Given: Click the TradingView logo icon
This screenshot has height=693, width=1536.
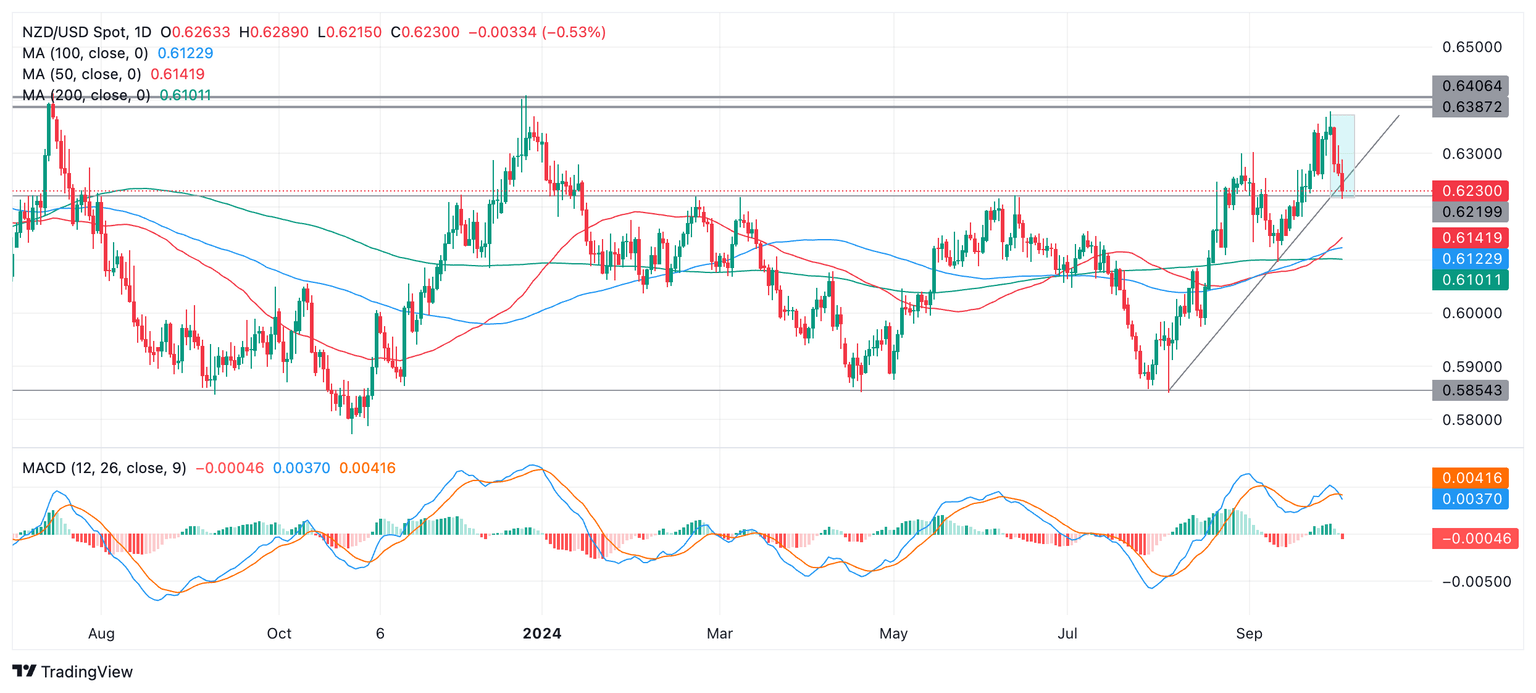Looking at the screenshot, I should pos(24,672).
